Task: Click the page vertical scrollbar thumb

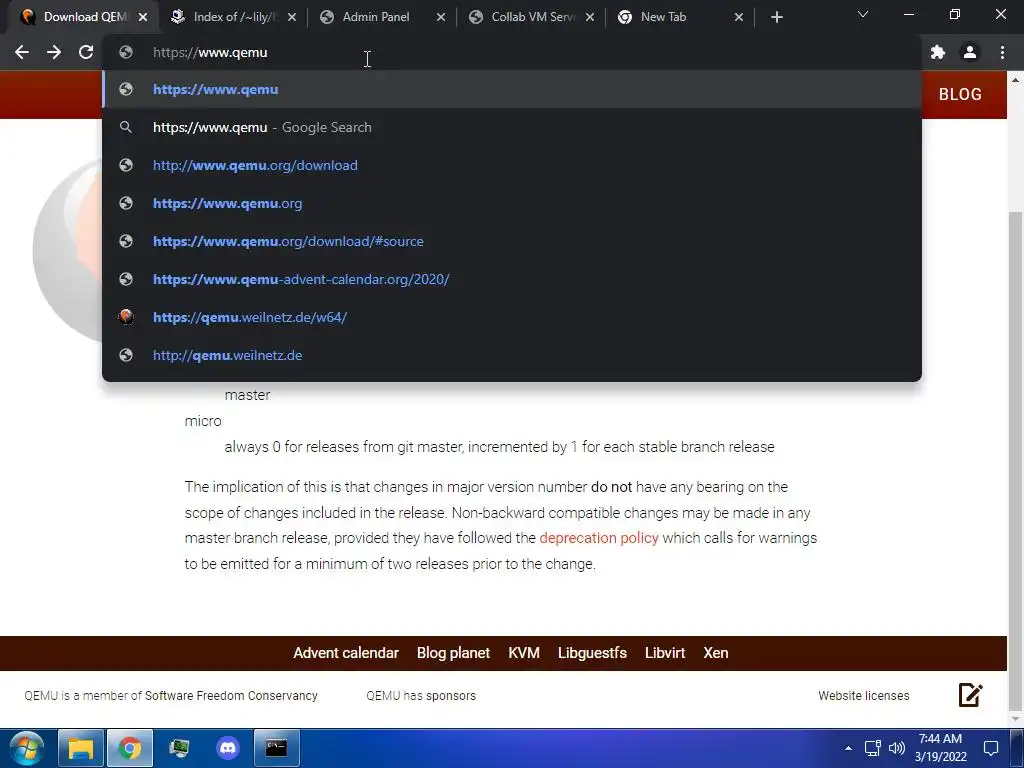Action: click(1015, 460)
